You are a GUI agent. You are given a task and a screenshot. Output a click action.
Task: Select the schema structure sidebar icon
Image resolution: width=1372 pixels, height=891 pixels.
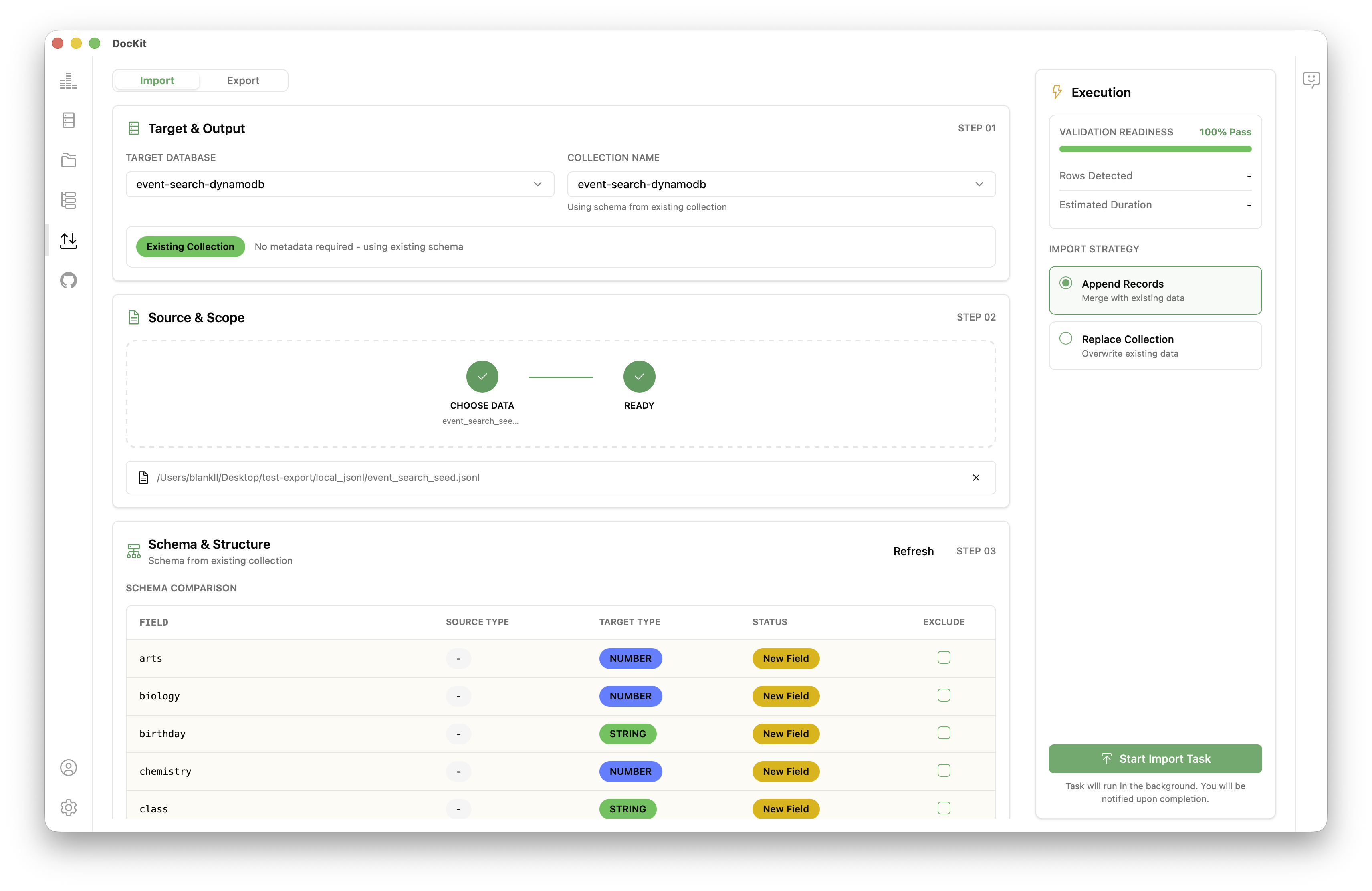tap(68, 200)
